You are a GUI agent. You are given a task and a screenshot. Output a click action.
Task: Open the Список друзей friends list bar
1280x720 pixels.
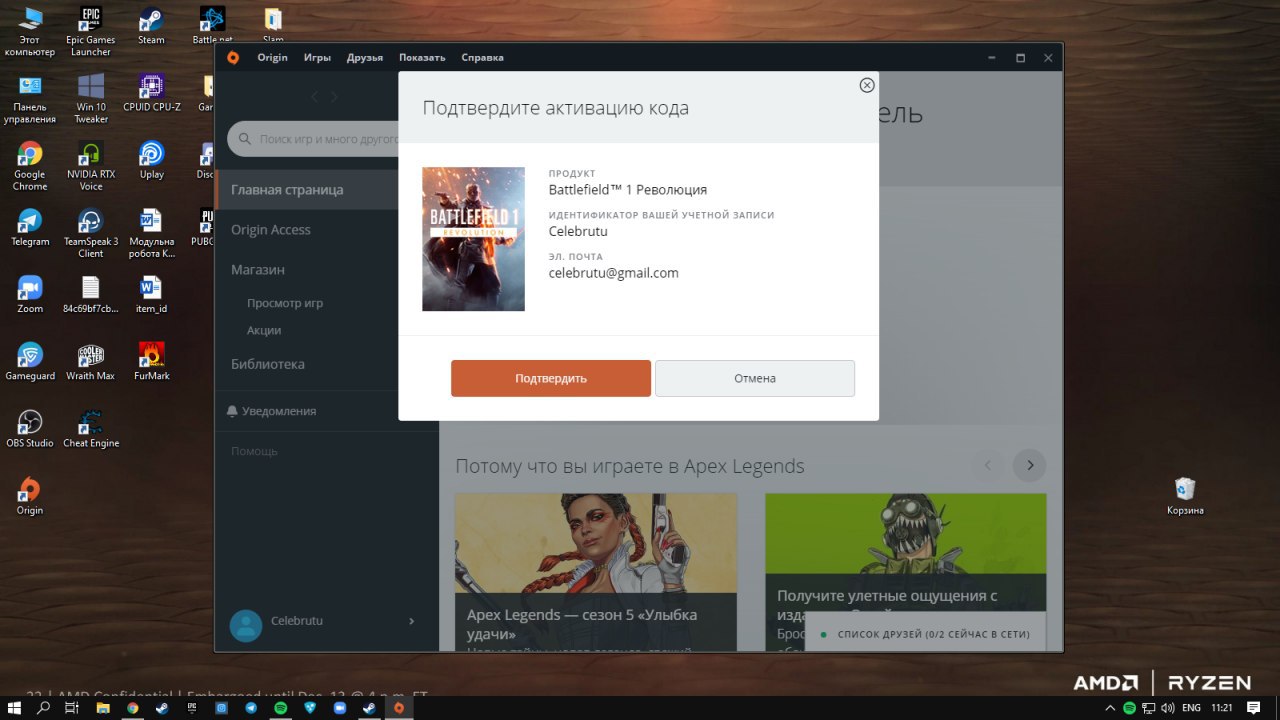[925, 634]
